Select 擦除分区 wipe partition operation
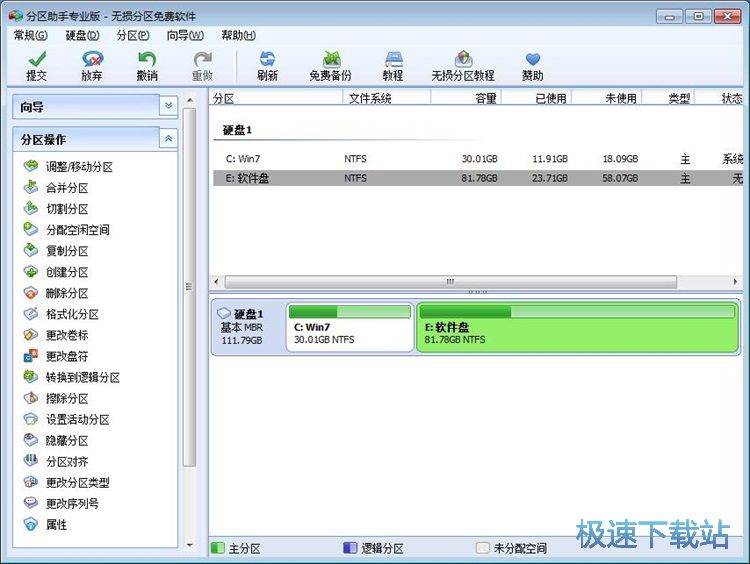The image size is (750, 564). click(x=56, y=398)
